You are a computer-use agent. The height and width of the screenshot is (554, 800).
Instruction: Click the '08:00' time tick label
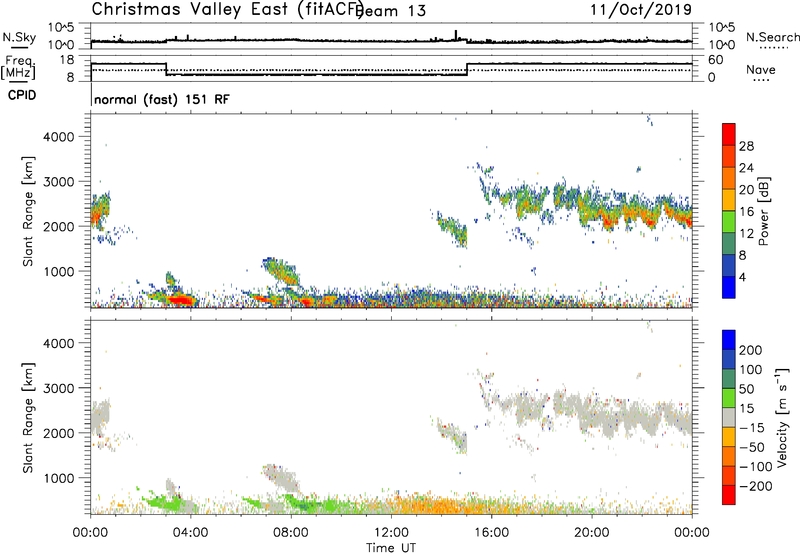coord(291,533)
